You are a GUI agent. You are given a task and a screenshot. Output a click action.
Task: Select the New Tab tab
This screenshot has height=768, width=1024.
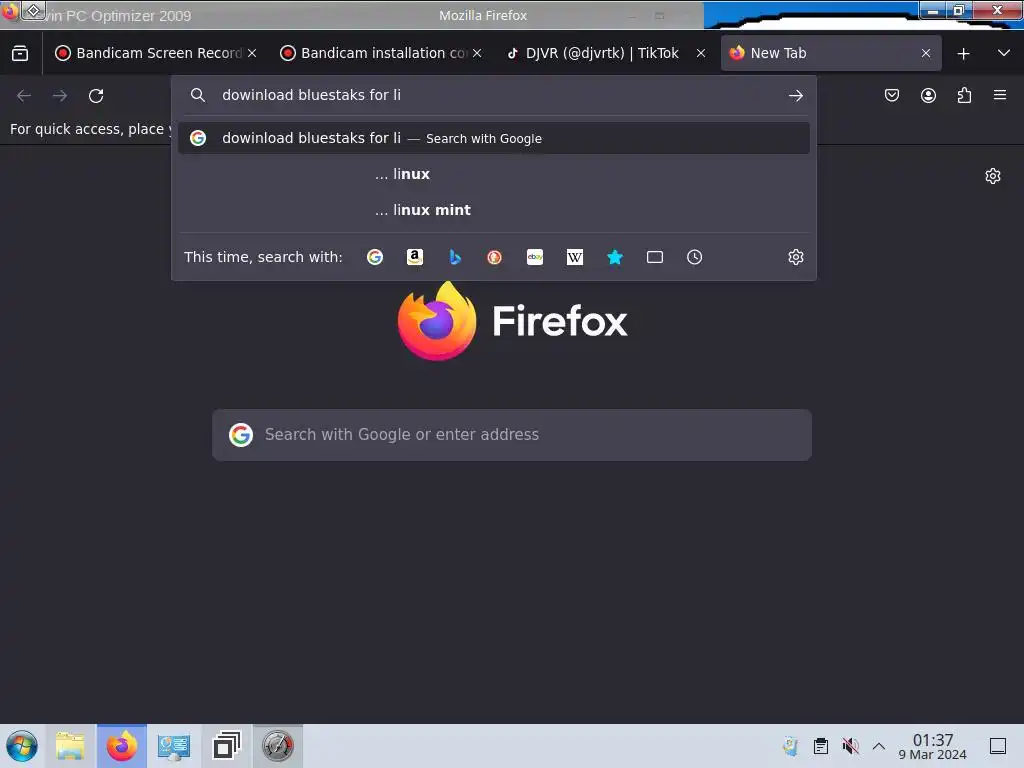[x=831, y=53]
